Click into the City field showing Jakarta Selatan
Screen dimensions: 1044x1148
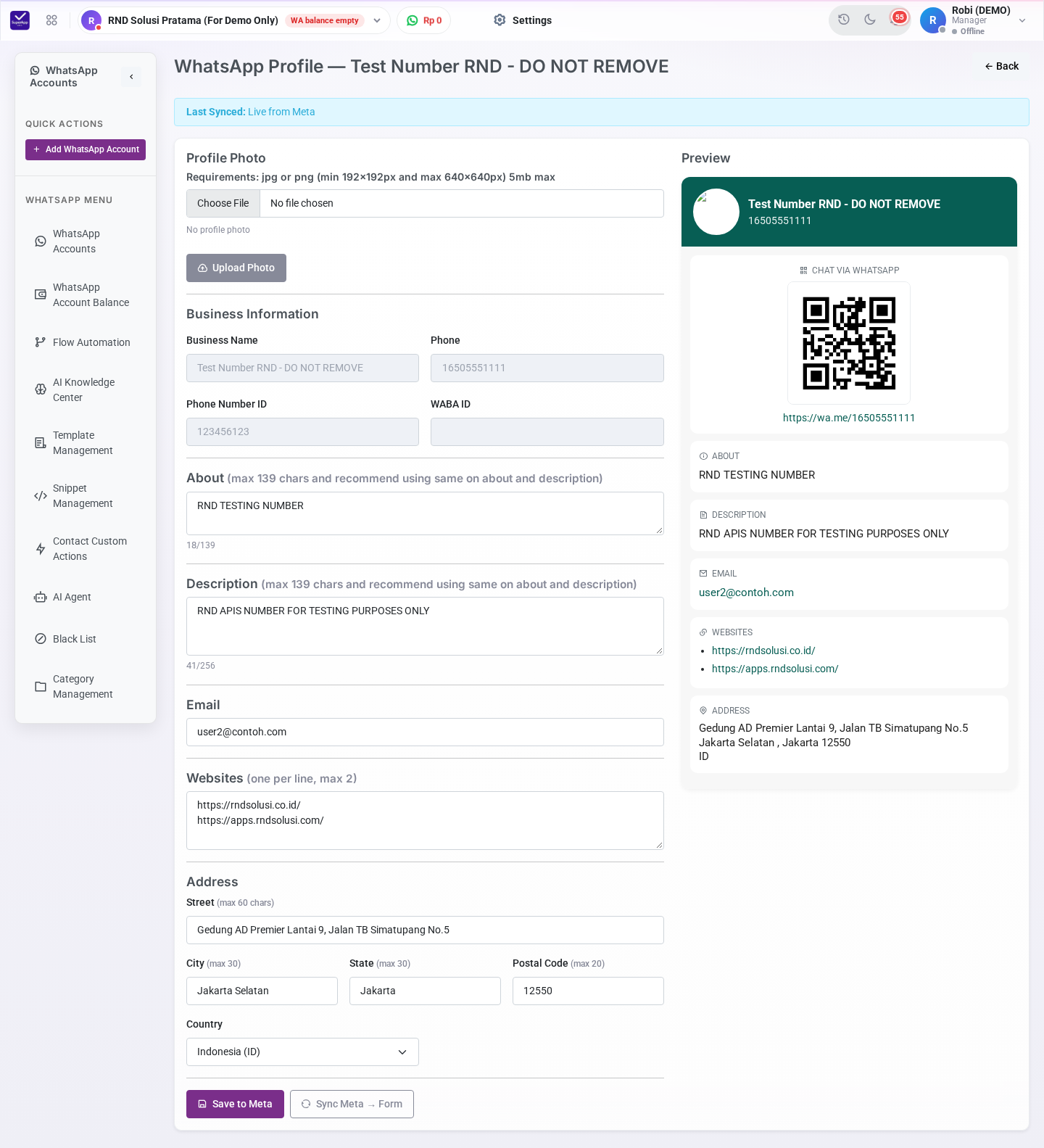tap(262, 991)
